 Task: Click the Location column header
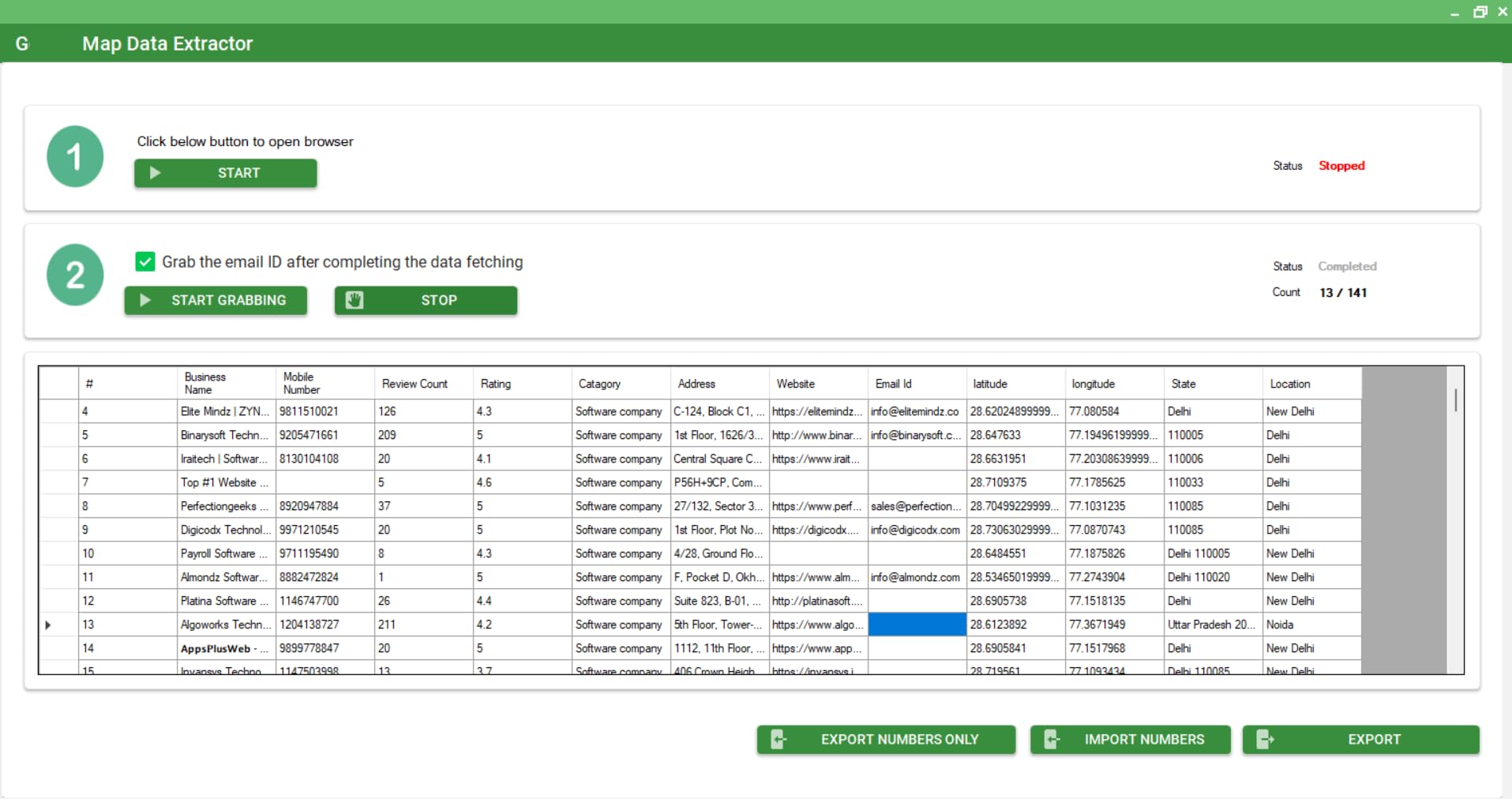click(x=1312, y=383)
